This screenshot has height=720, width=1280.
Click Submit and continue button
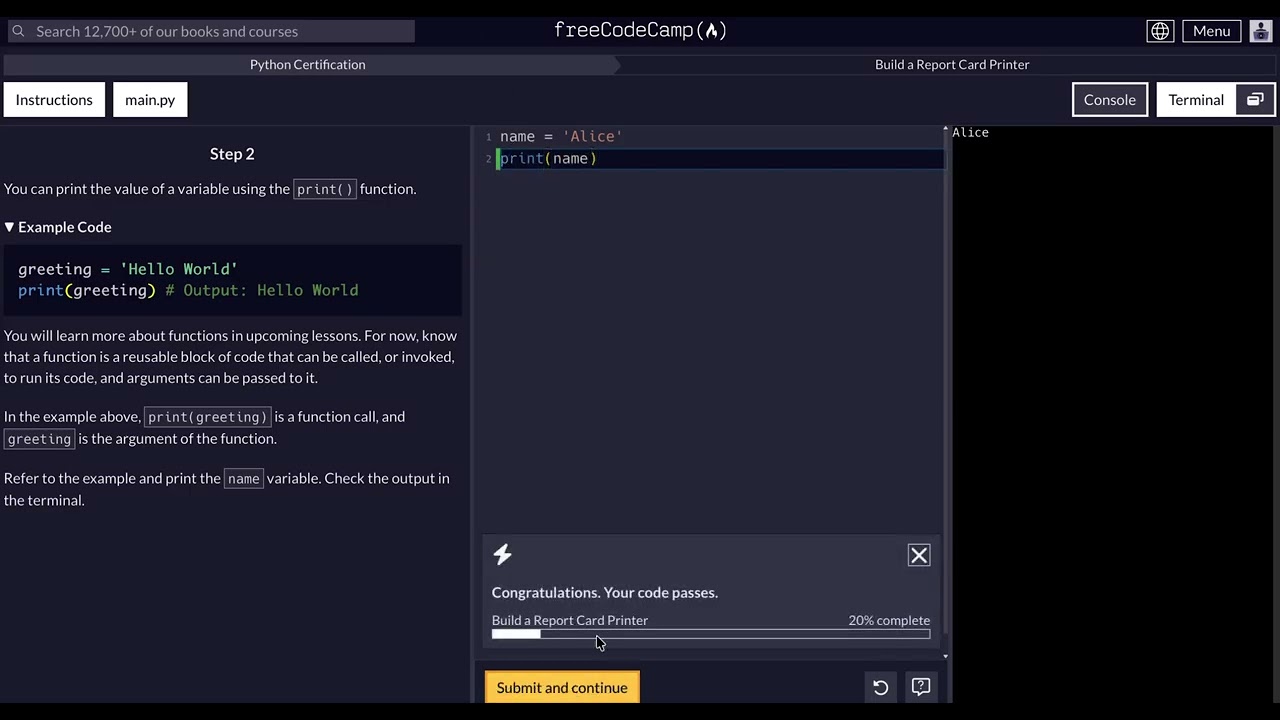562,688
